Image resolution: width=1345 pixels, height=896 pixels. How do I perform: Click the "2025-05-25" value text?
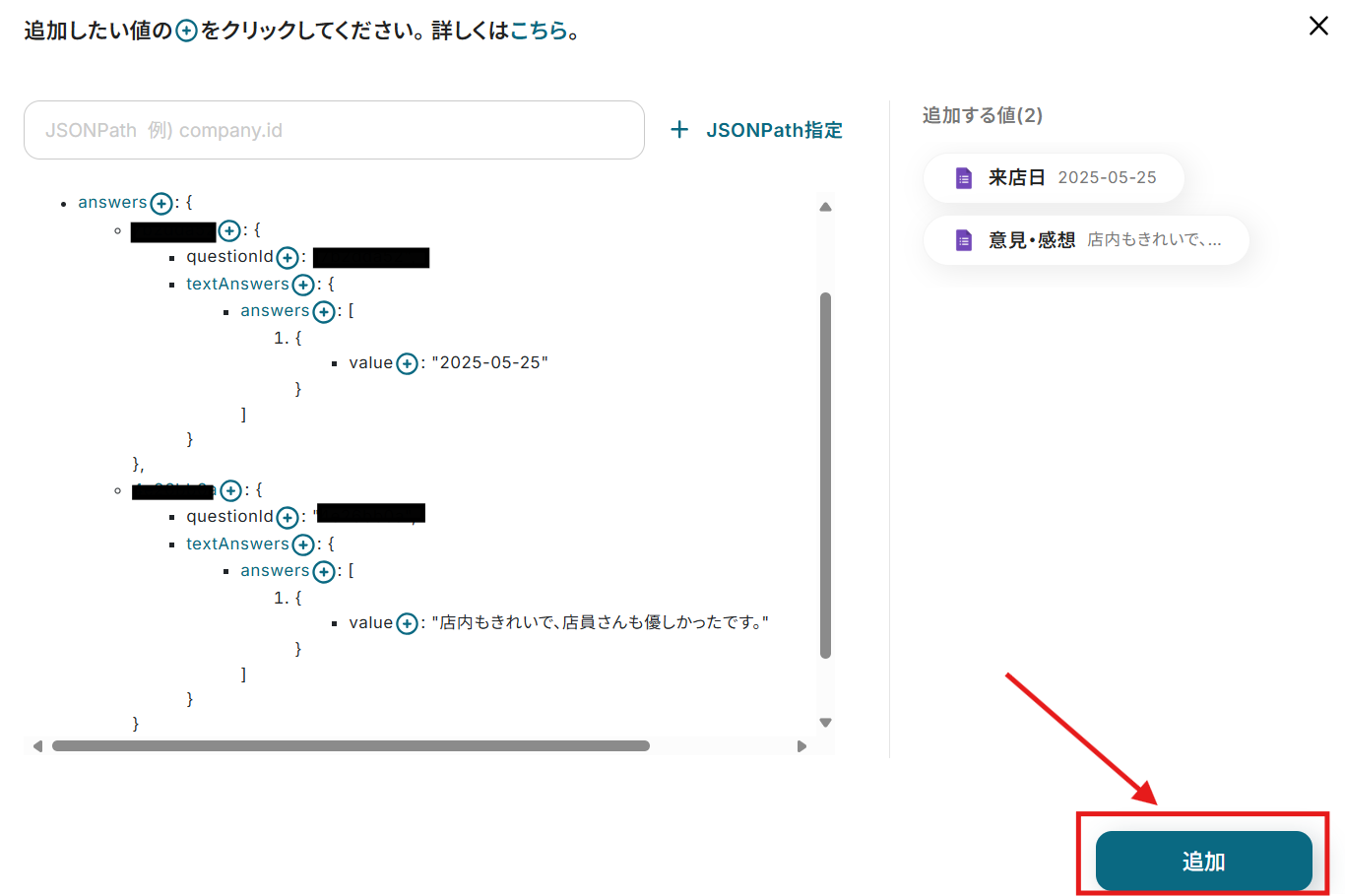tap(489, 362)
